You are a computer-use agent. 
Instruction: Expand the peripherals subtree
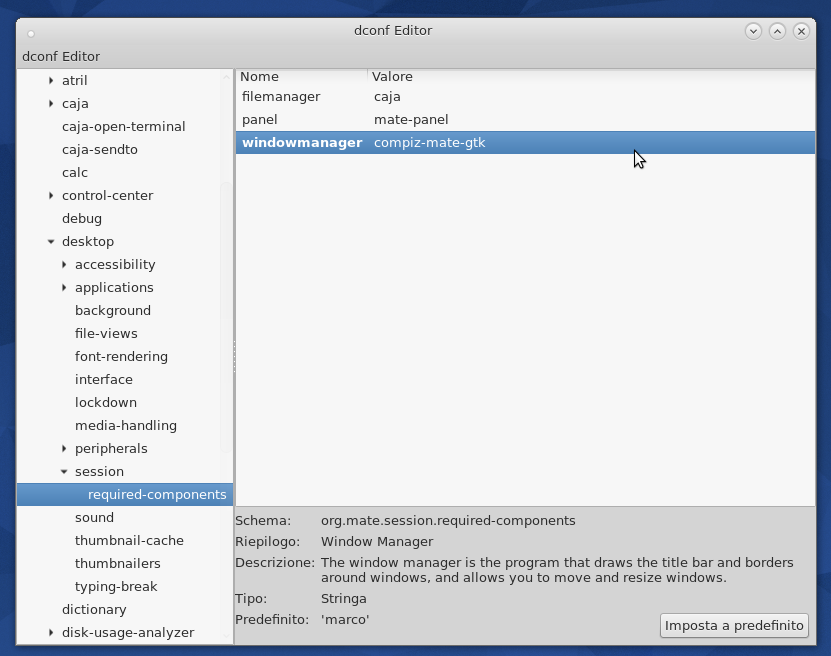pos(64,449)
